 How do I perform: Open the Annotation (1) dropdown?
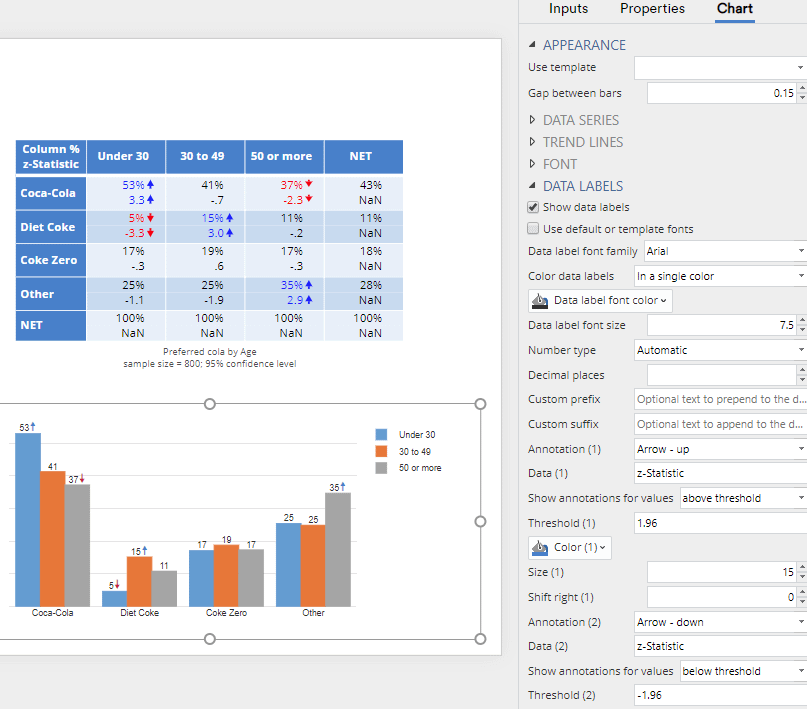pos(719,450)
